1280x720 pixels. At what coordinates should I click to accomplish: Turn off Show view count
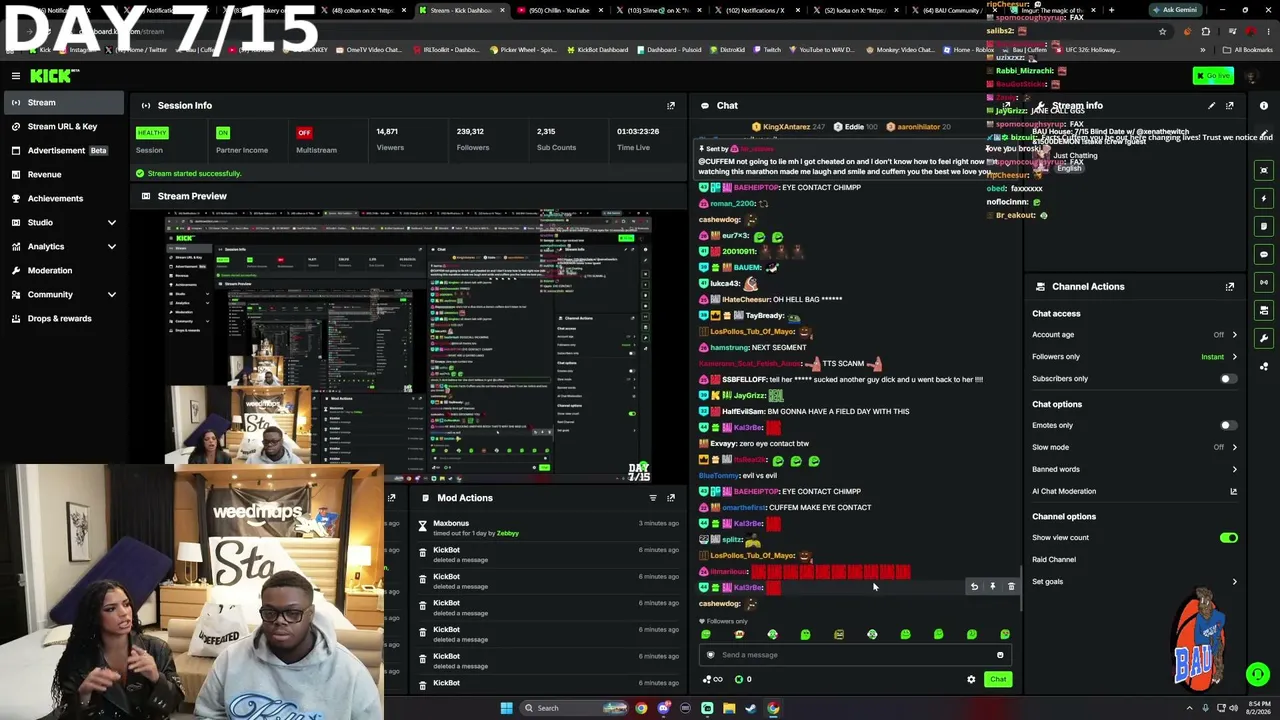tap(1228, 538)
